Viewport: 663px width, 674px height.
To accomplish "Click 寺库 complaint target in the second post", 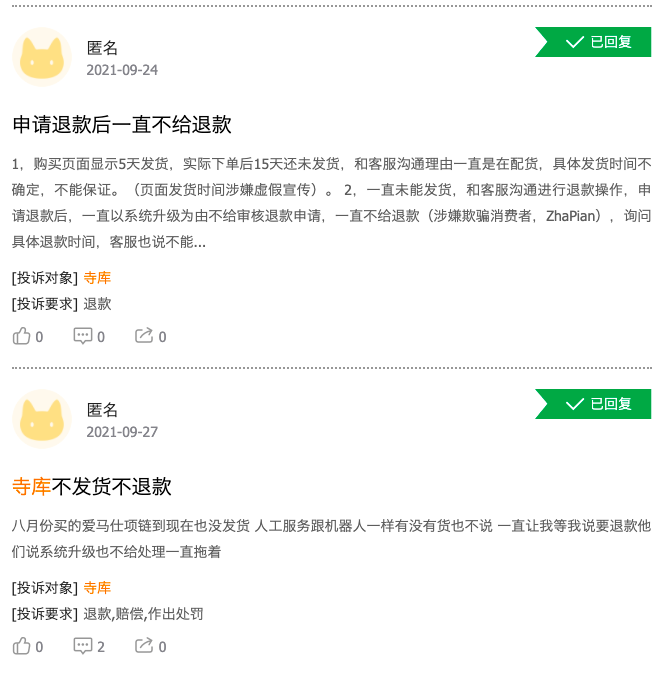I will [97, 588].
